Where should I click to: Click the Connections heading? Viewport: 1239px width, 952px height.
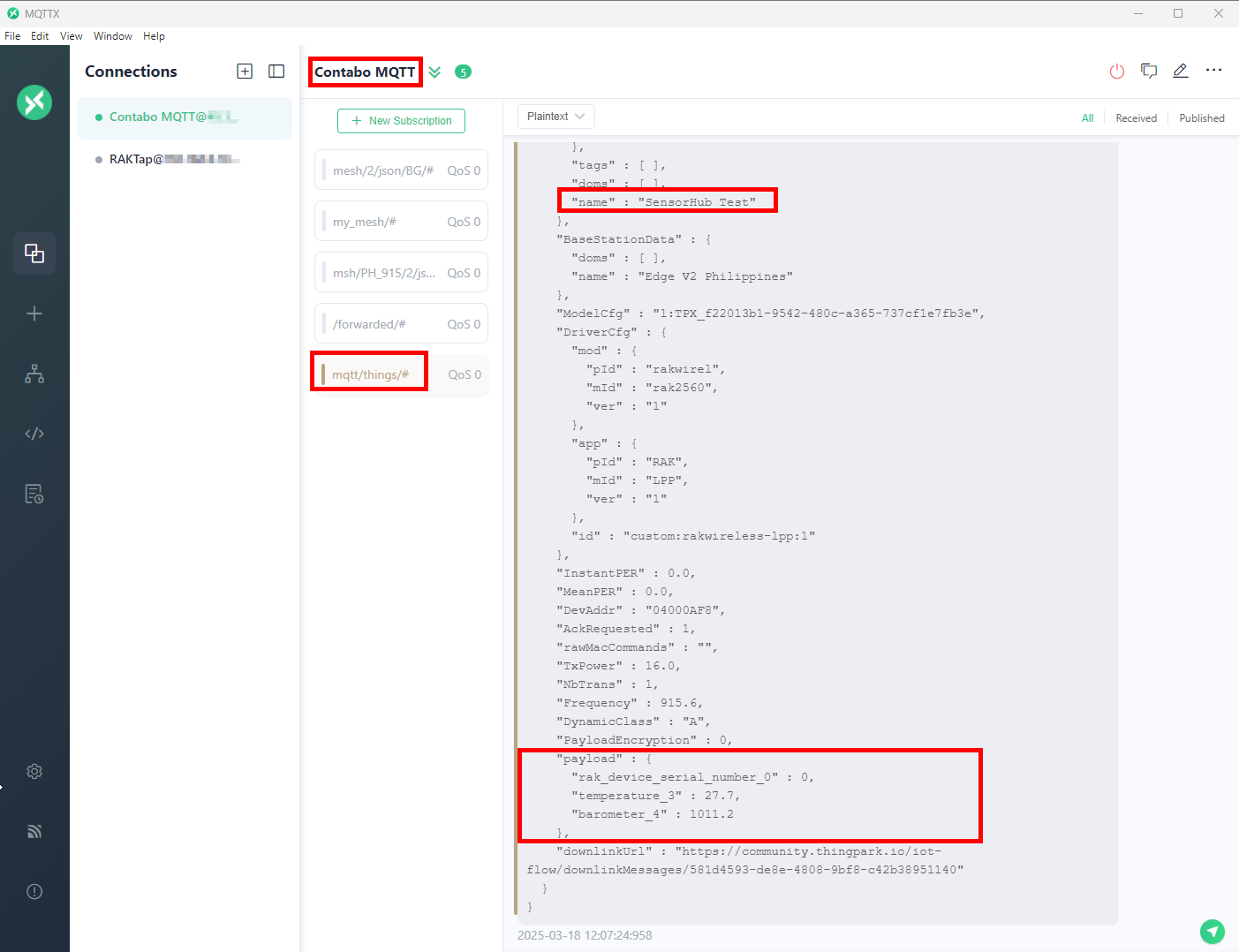[131, 72]
